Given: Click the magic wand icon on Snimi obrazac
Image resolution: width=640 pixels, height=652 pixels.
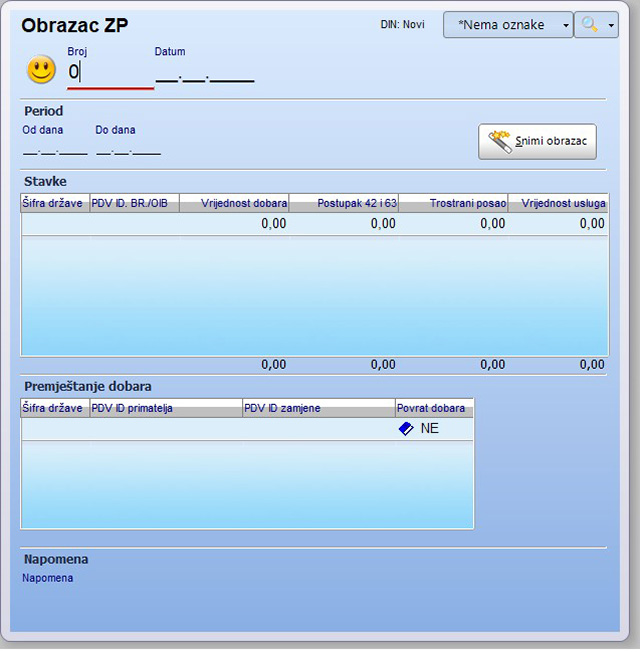Looking at the screenshot, I should (x=499, y=141).
